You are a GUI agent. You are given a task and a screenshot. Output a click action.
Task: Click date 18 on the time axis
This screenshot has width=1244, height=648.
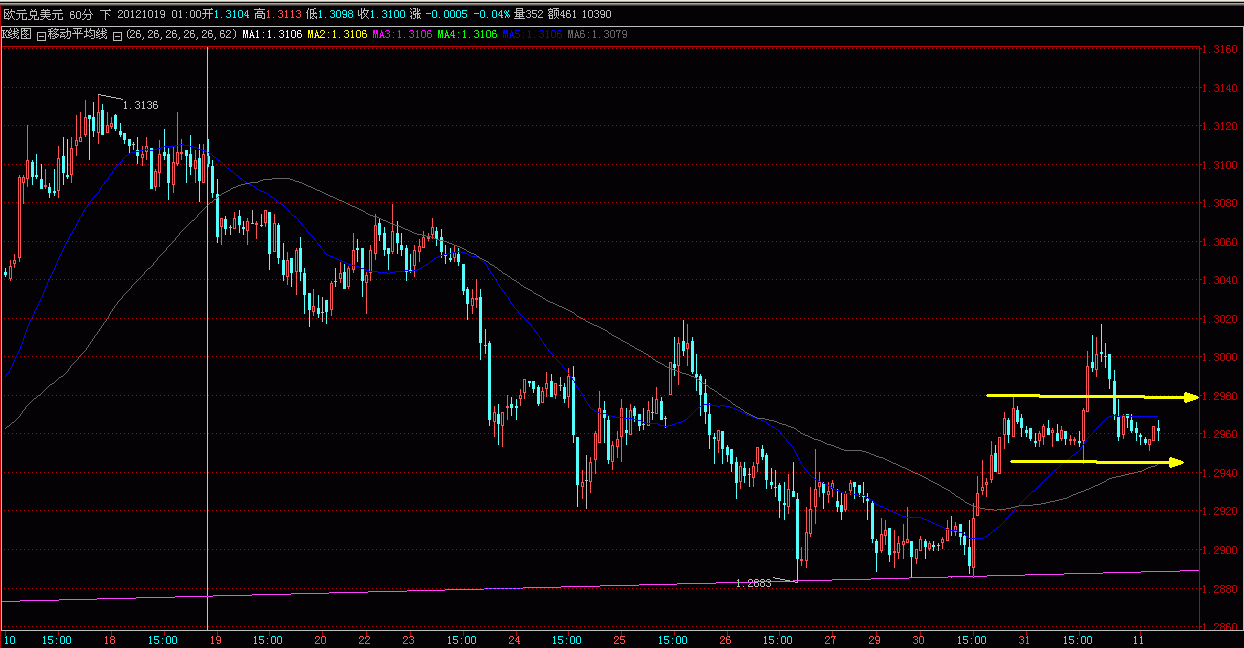pos(109,639)
